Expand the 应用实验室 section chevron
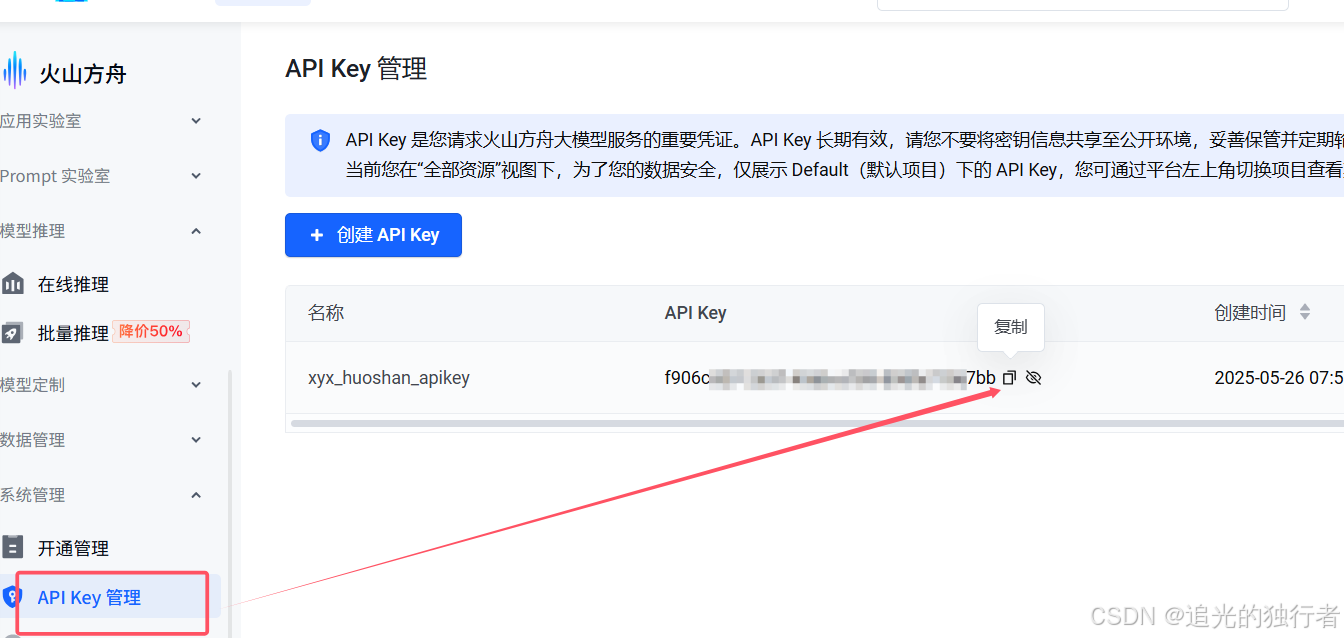1344x638 pixels. click(196, 121)
